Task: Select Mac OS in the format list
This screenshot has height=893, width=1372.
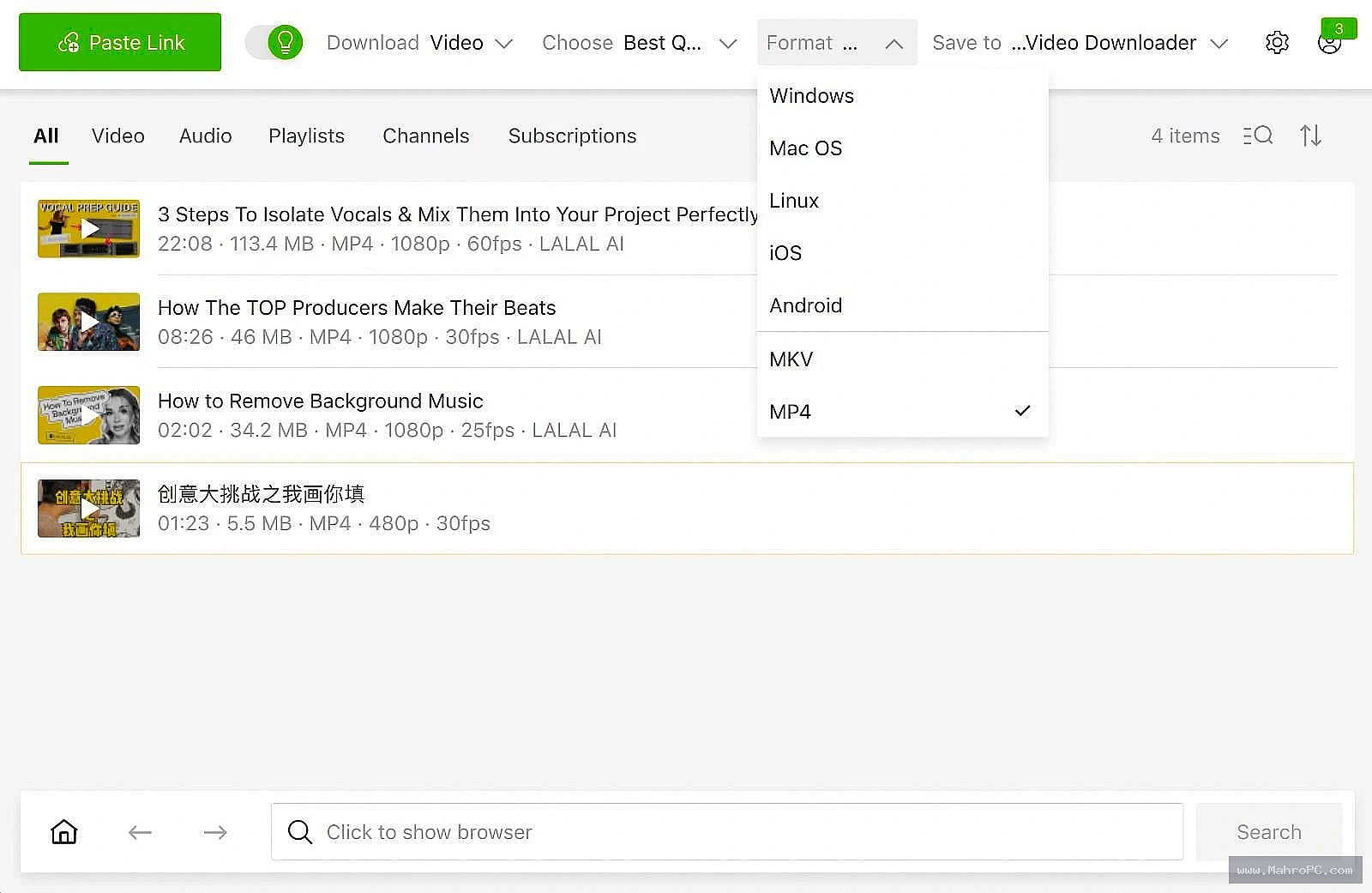Action: pyautogui.click(x=902, y=148)
